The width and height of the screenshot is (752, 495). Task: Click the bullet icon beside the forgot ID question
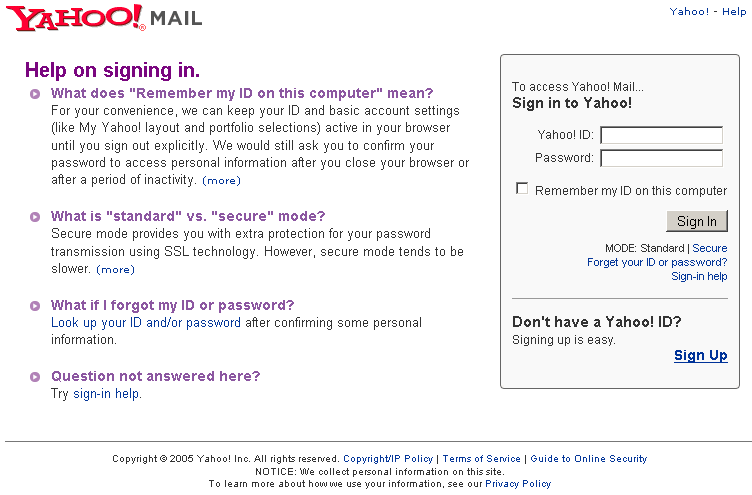(x=35, y=306)
